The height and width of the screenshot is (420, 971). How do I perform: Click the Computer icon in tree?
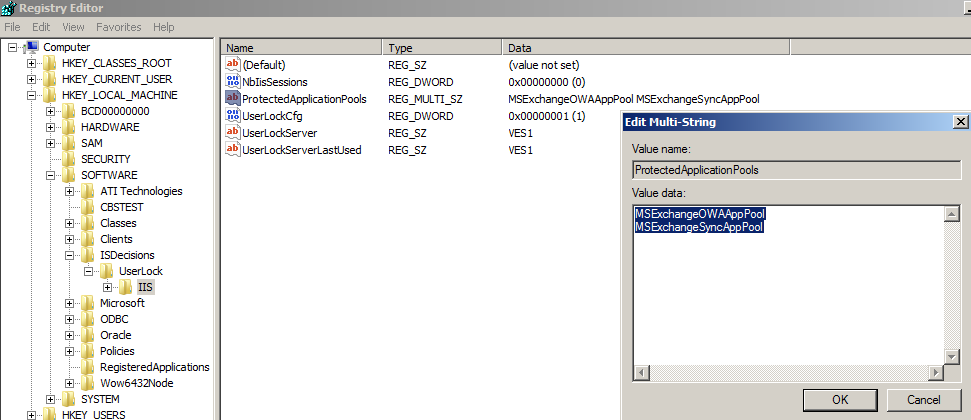pos(32,47)
